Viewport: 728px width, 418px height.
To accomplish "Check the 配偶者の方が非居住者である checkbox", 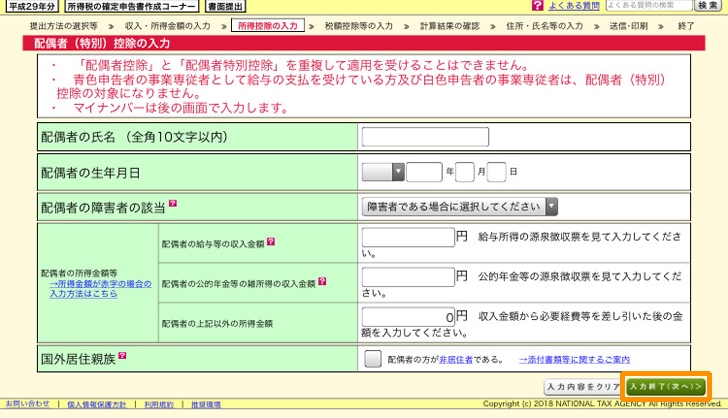I will (x=372, y=359).
